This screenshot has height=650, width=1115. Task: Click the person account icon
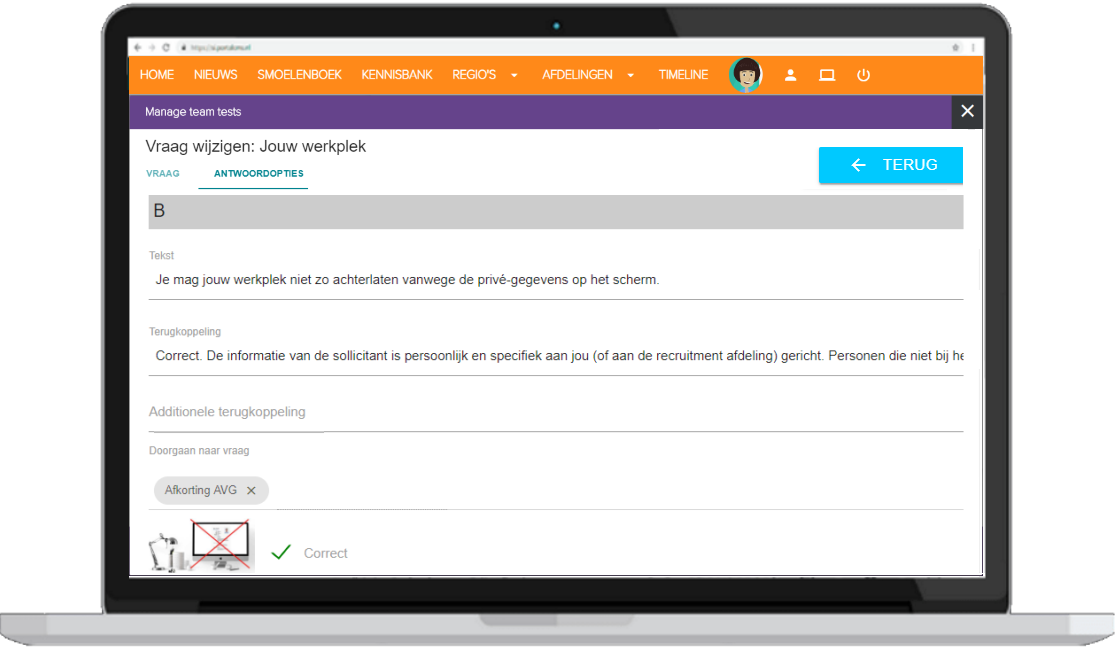(x=790, y=75)
